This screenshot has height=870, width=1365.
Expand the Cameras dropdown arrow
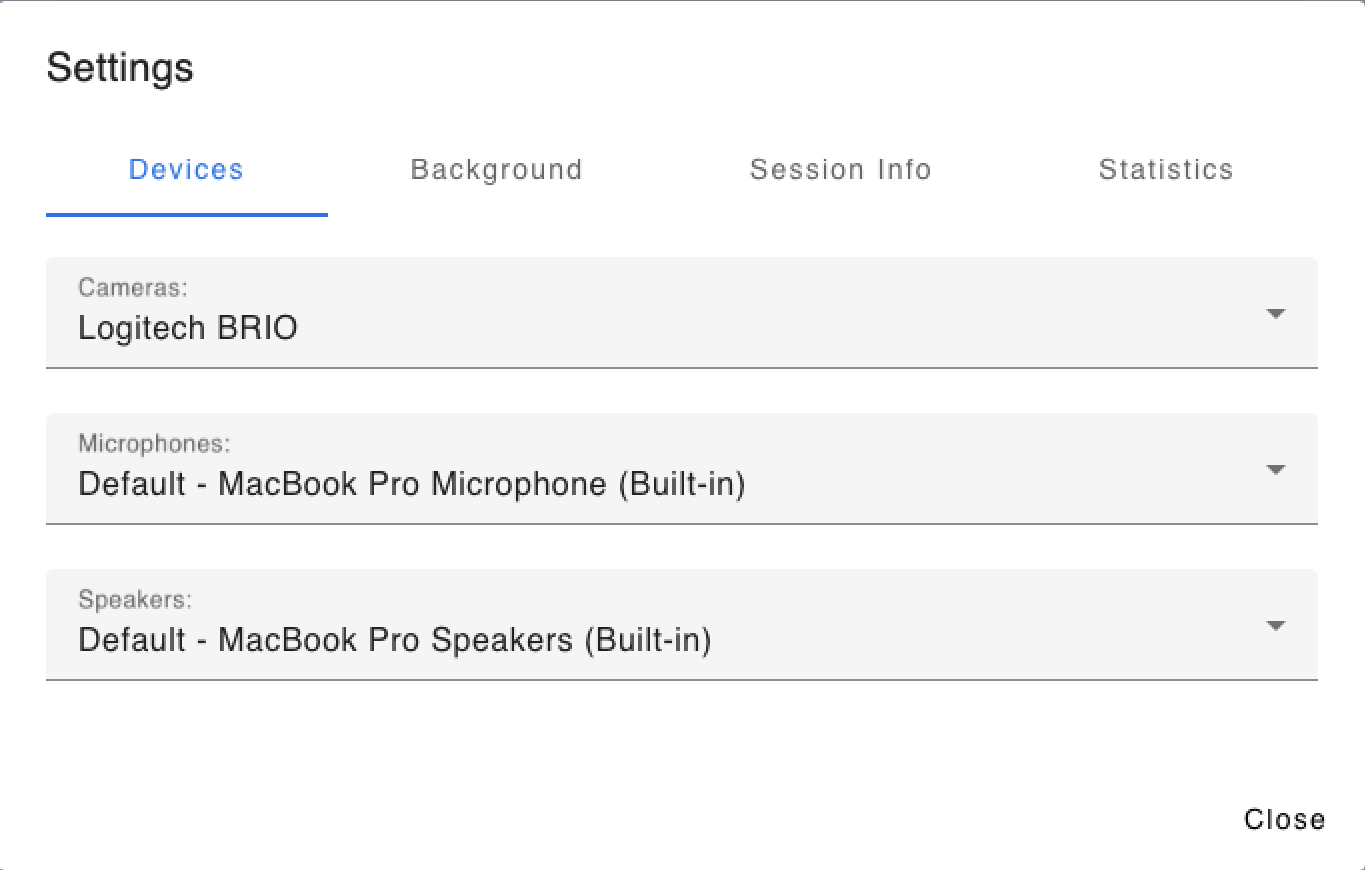[x=1275, y=313]
